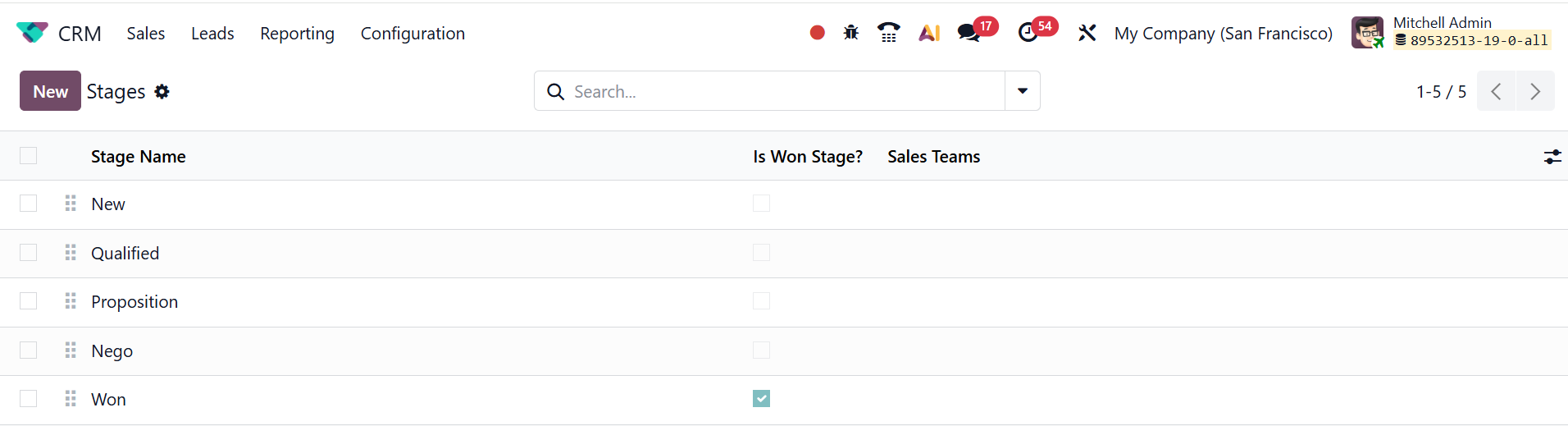The height and width of the screenshot is (426, 1568).
Task: Expand the search options dropdown arrow
Action: pyautogui.click(x=1023, y=91)
